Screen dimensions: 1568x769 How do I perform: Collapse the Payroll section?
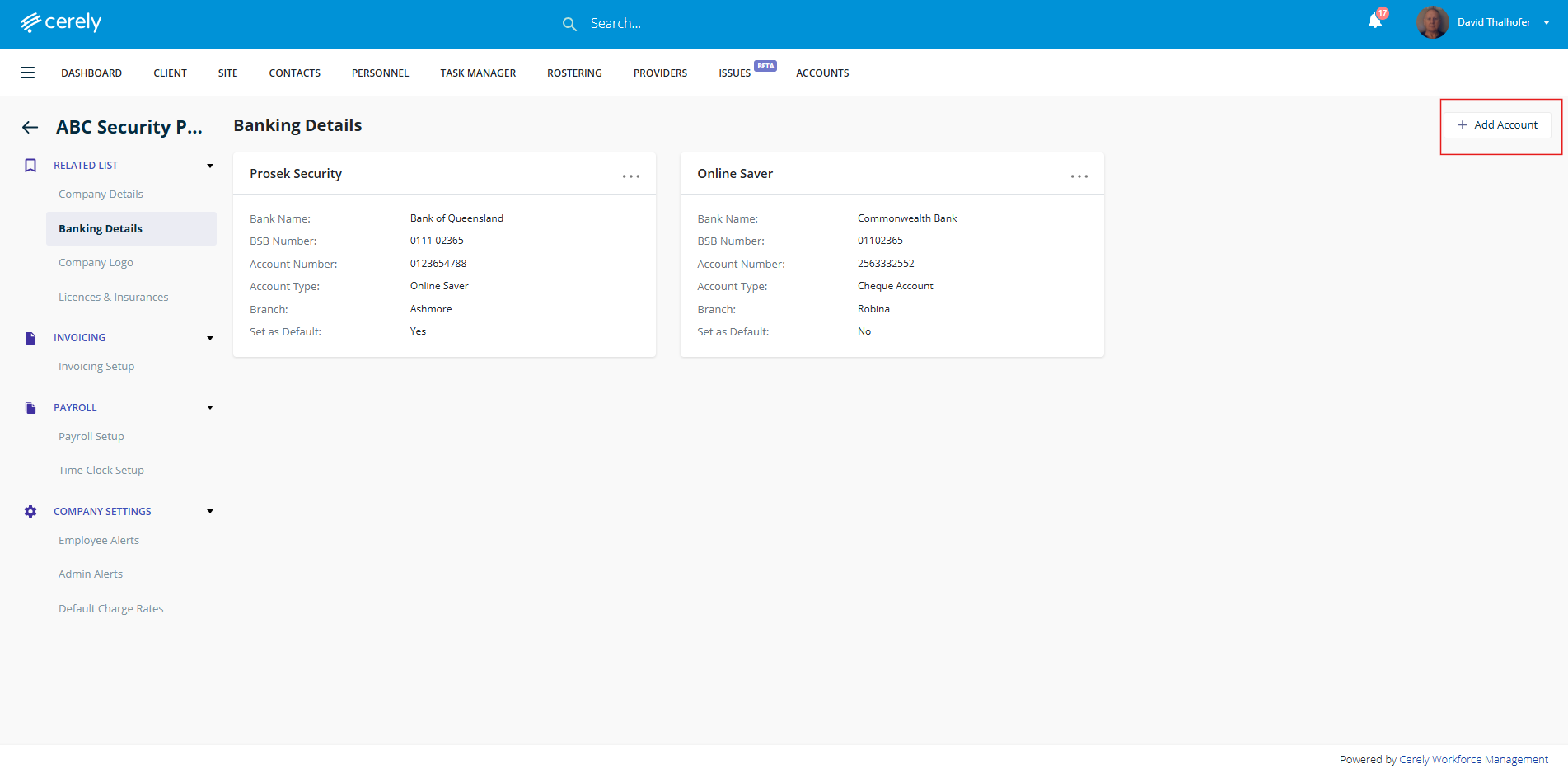[x=210, y=407]
